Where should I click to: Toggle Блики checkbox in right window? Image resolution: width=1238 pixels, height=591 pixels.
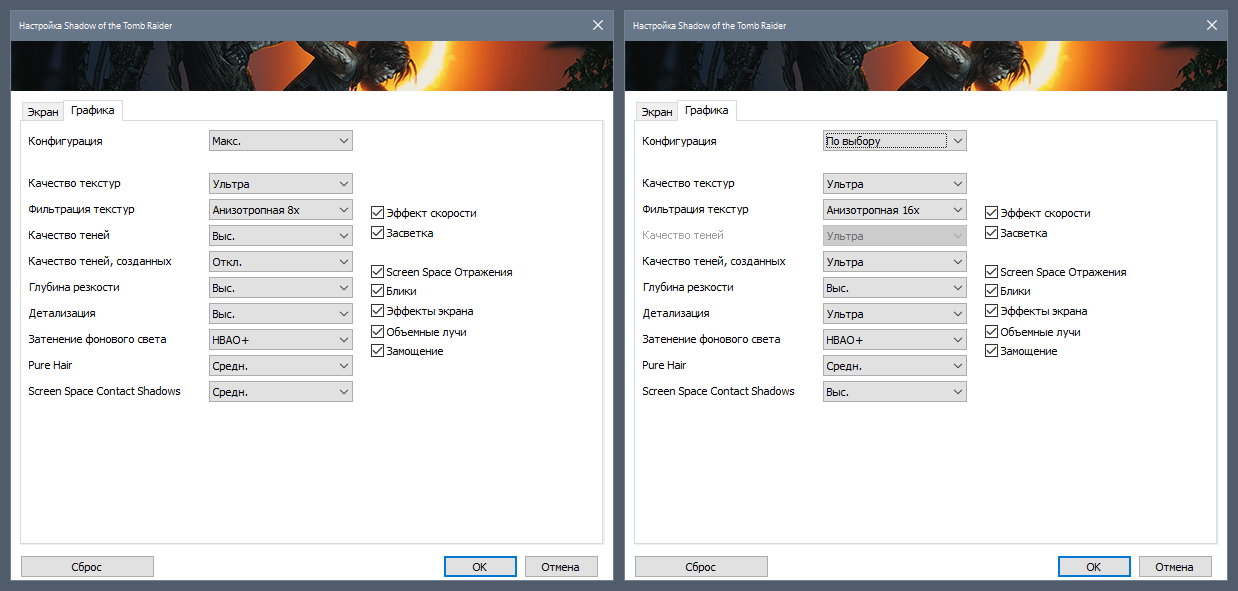tap(991, 291)
